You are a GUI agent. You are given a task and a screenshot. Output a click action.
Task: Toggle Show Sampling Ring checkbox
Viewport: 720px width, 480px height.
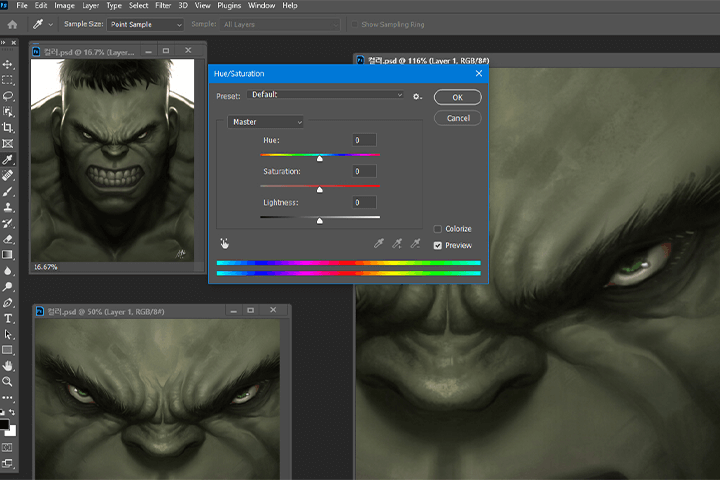(x=354, y=24)
